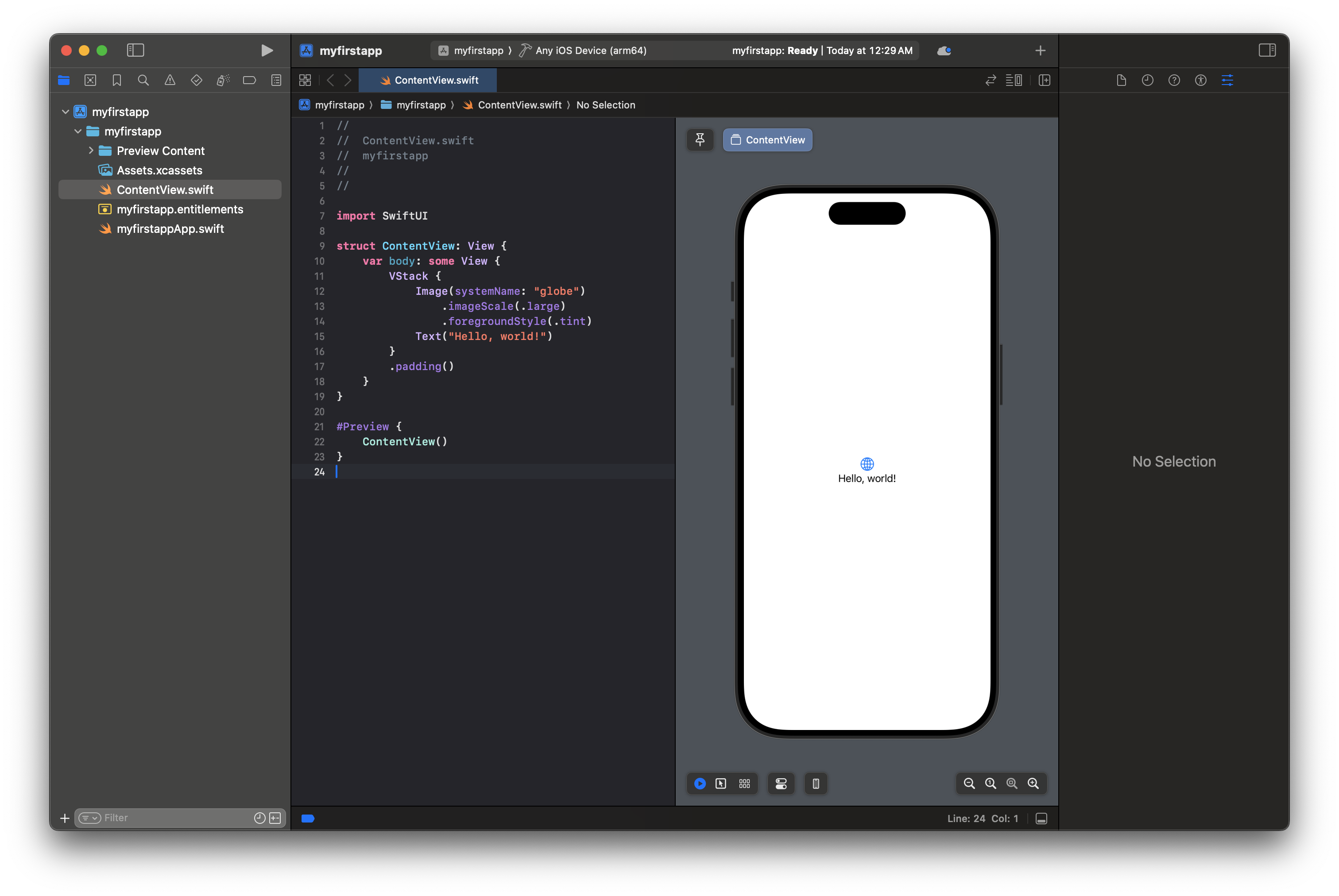
Task: Toggle the left navigator sidebar
Action: (x=135, y=50)
